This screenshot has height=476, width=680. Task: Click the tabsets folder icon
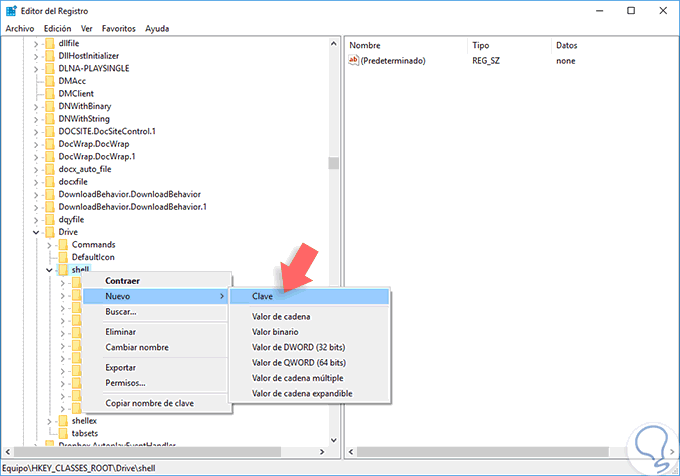(x=63, y=433)
